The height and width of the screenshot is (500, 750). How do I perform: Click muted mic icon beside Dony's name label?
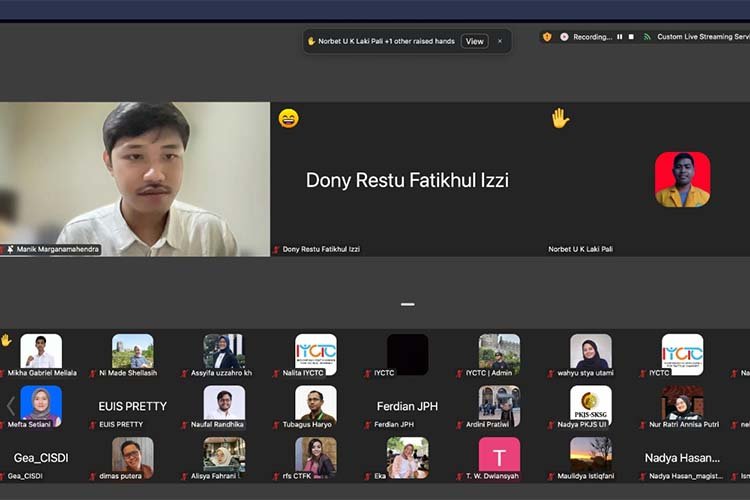point(276,249)
